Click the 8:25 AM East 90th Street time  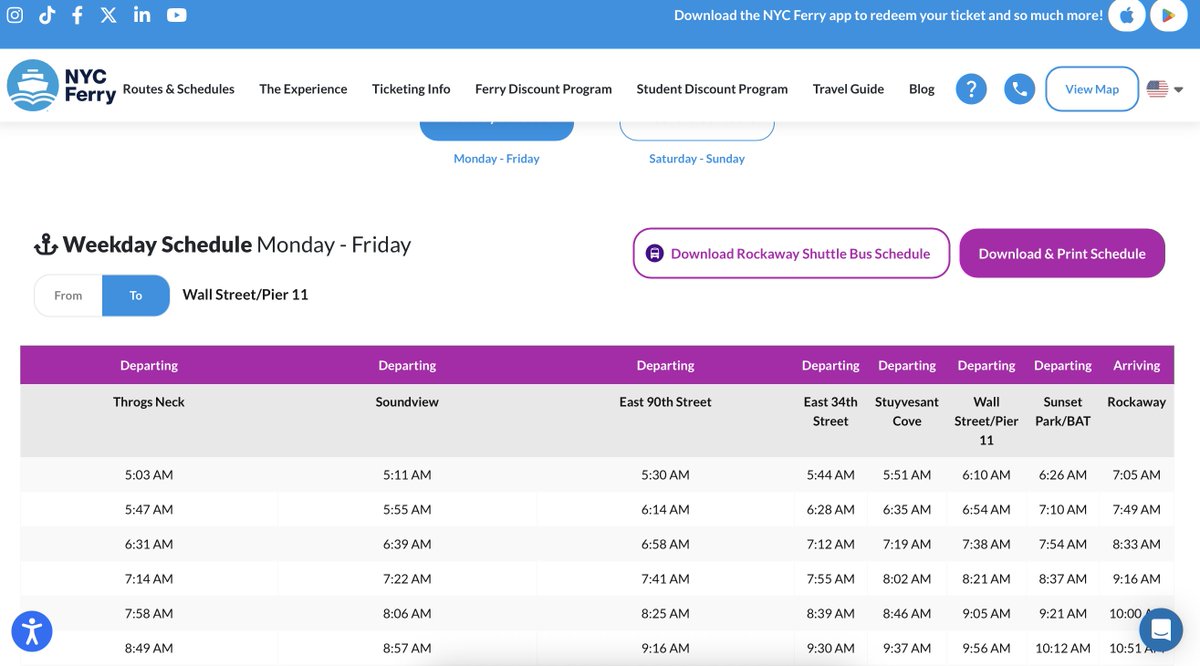[x=665, y=613]
